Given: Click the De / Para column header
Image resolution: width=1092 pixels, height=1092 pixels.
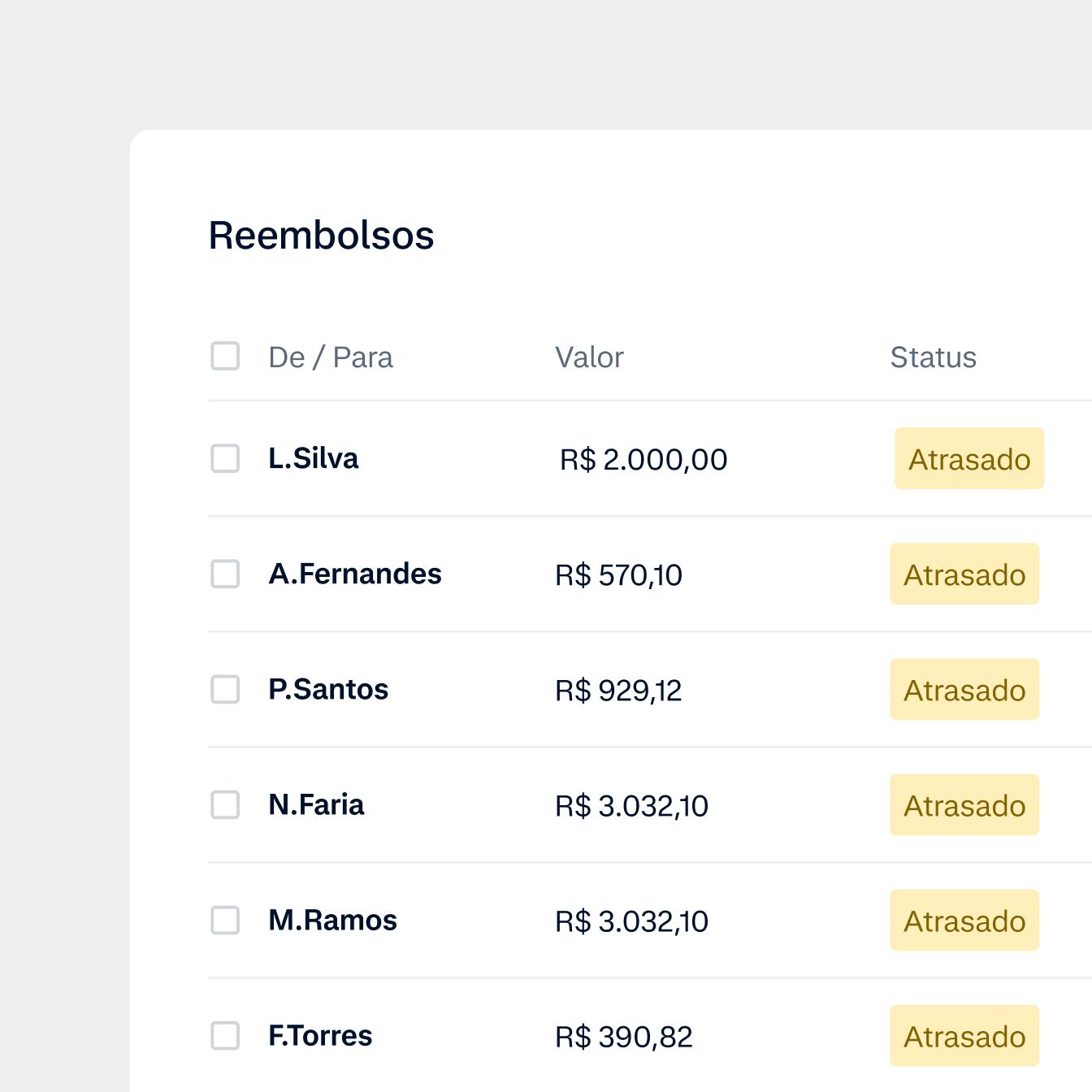Looking at the screenshot, I should [331, 357].
